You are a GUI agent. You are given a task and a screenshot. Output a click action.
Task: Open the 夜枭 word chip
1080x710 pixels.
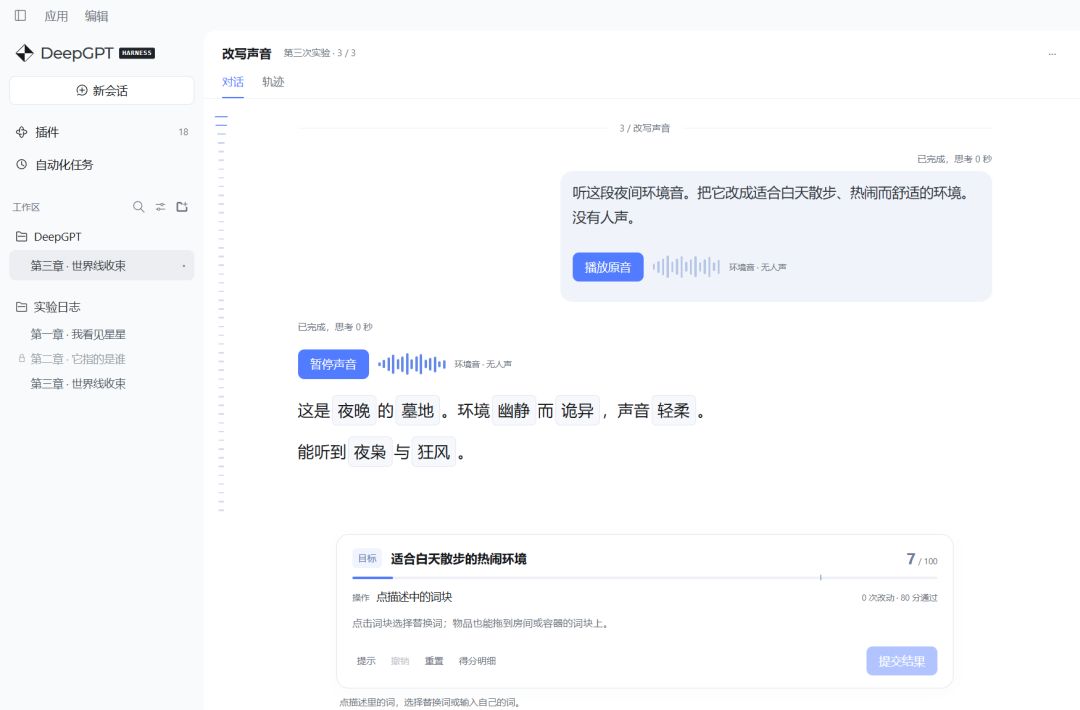coord(370,452)
